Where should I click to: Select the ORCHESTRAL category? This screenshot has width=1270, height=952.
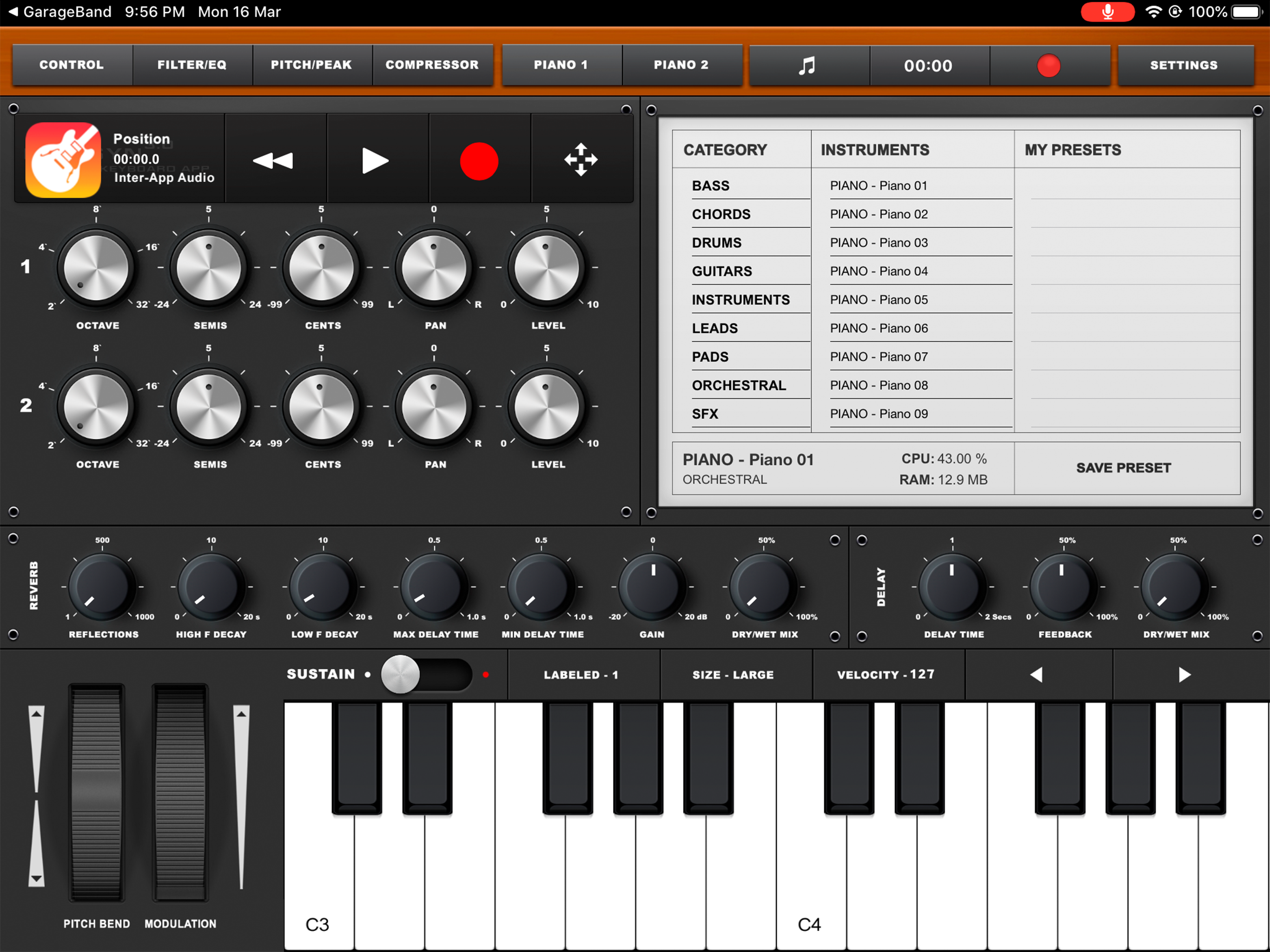[738, 385]
